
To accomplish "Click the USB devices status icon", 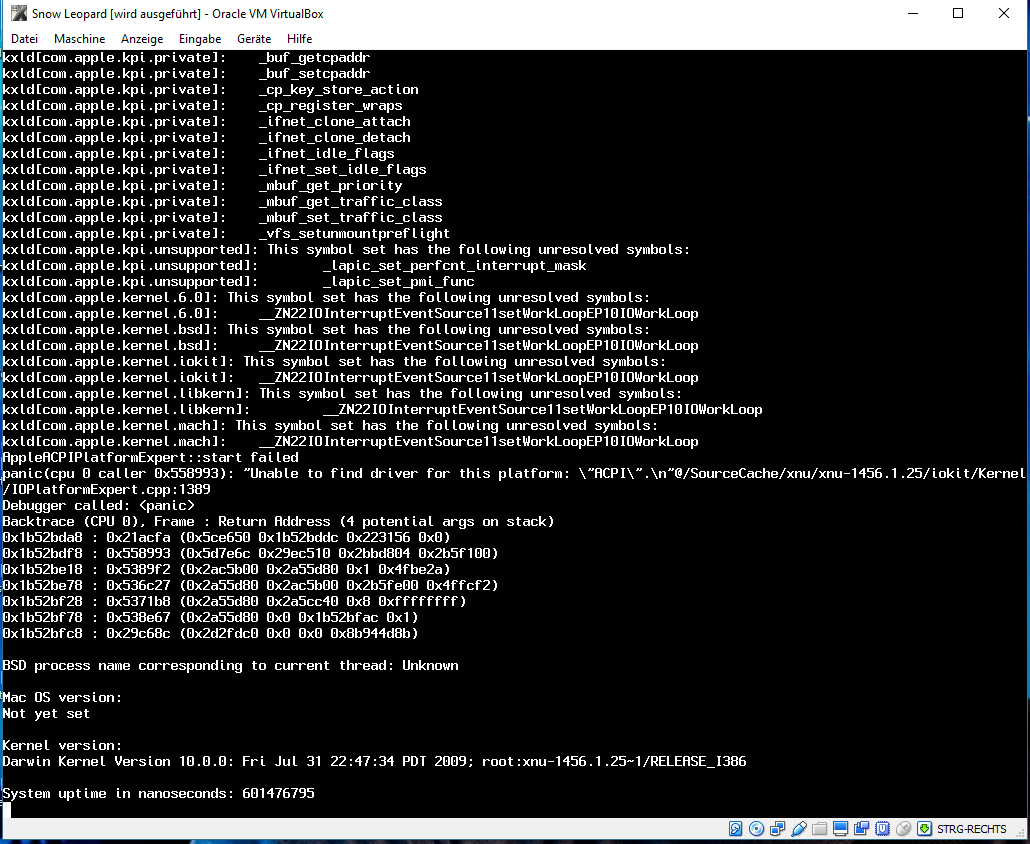I will 799,829.
